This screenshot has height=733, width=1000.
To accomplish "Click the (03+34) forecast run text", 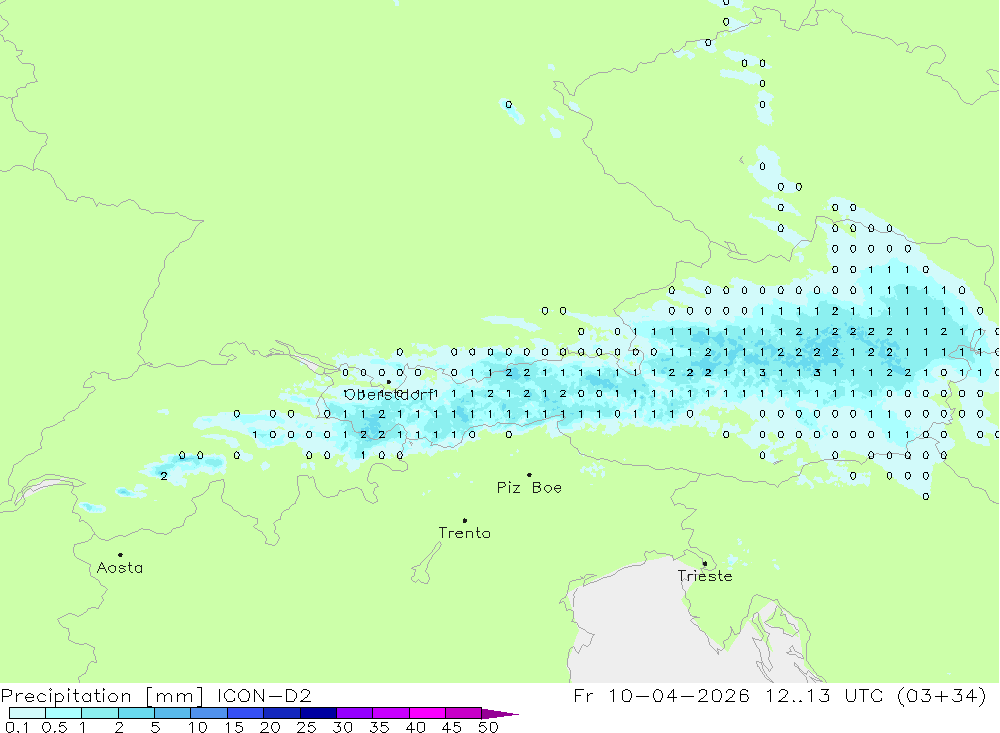I will (x=941, y=695).
